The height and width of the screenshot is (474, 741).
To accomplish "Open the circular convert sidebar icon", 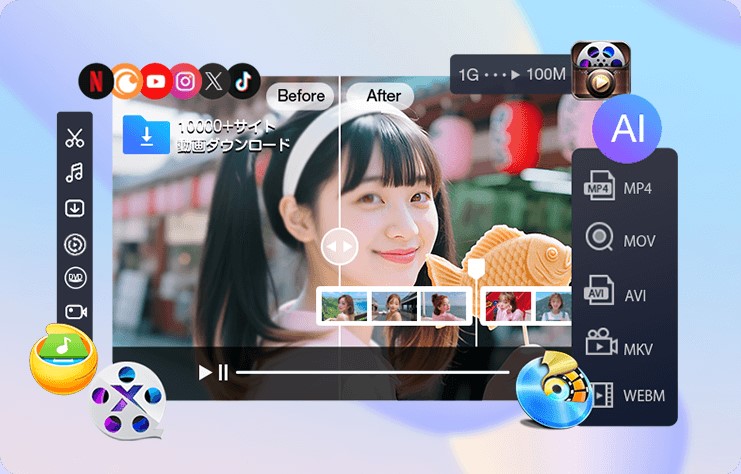I will coord(75,244).
